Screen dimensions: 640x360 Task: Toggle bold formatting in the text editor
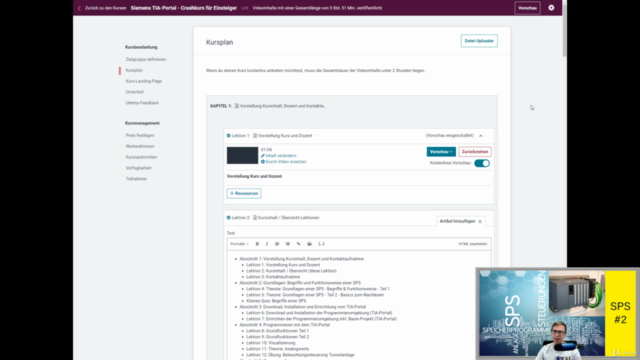[257, 244]
